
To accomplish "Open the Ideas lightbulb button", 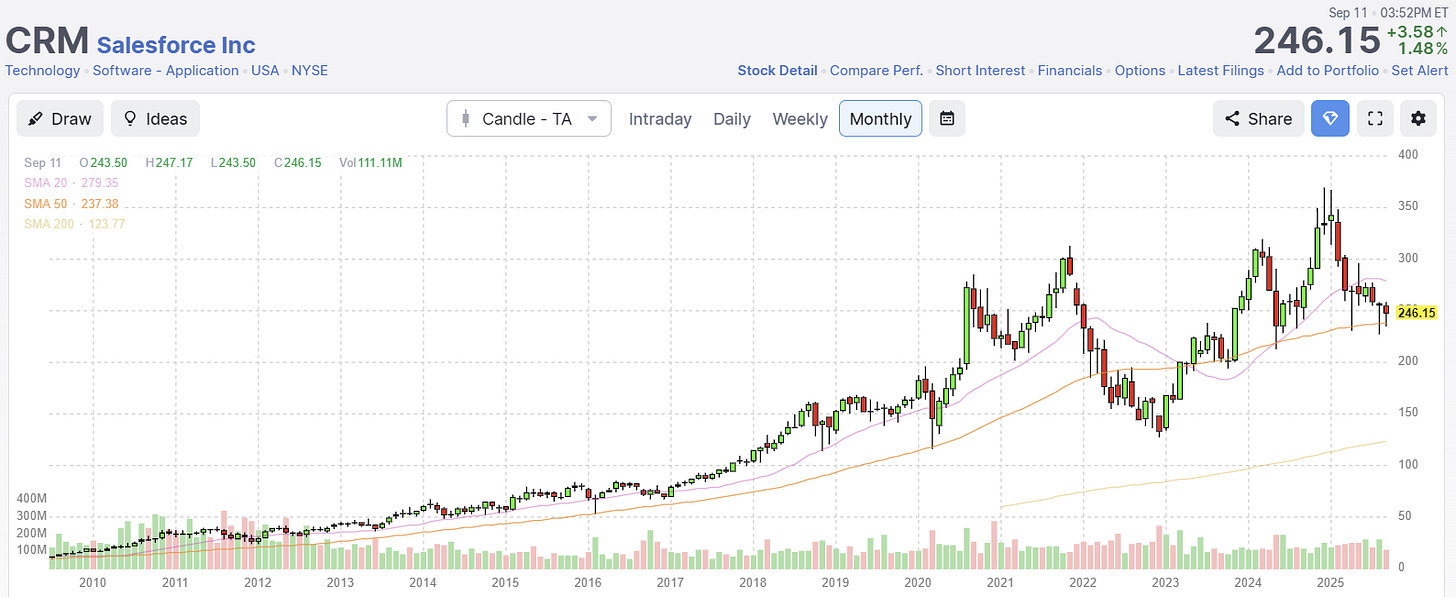I will [x=155, y=119].
